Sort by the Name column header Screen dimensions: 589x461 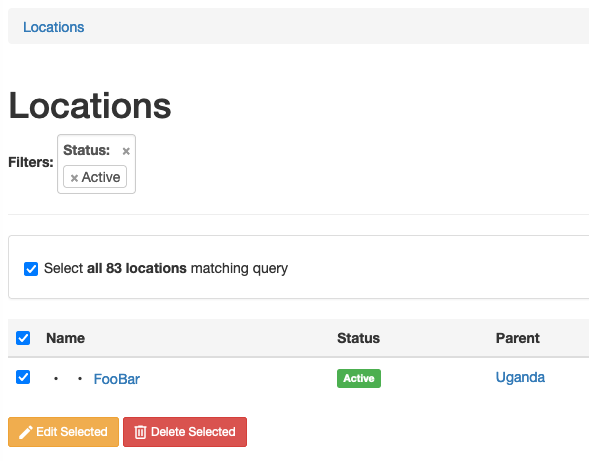pos(65,338)
